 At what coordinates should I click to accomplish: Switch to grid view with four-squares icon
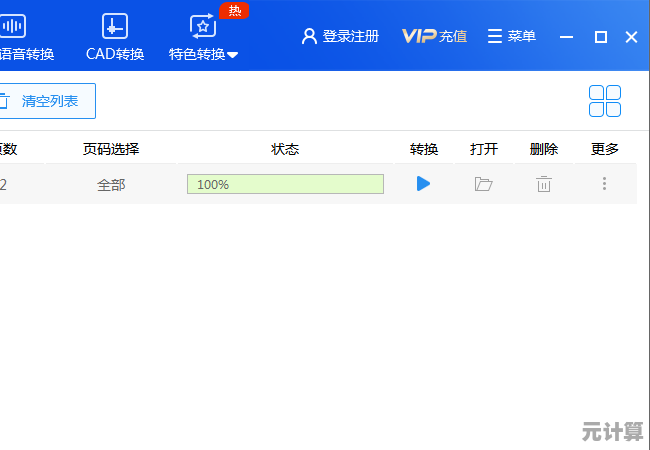pos(605,101)
